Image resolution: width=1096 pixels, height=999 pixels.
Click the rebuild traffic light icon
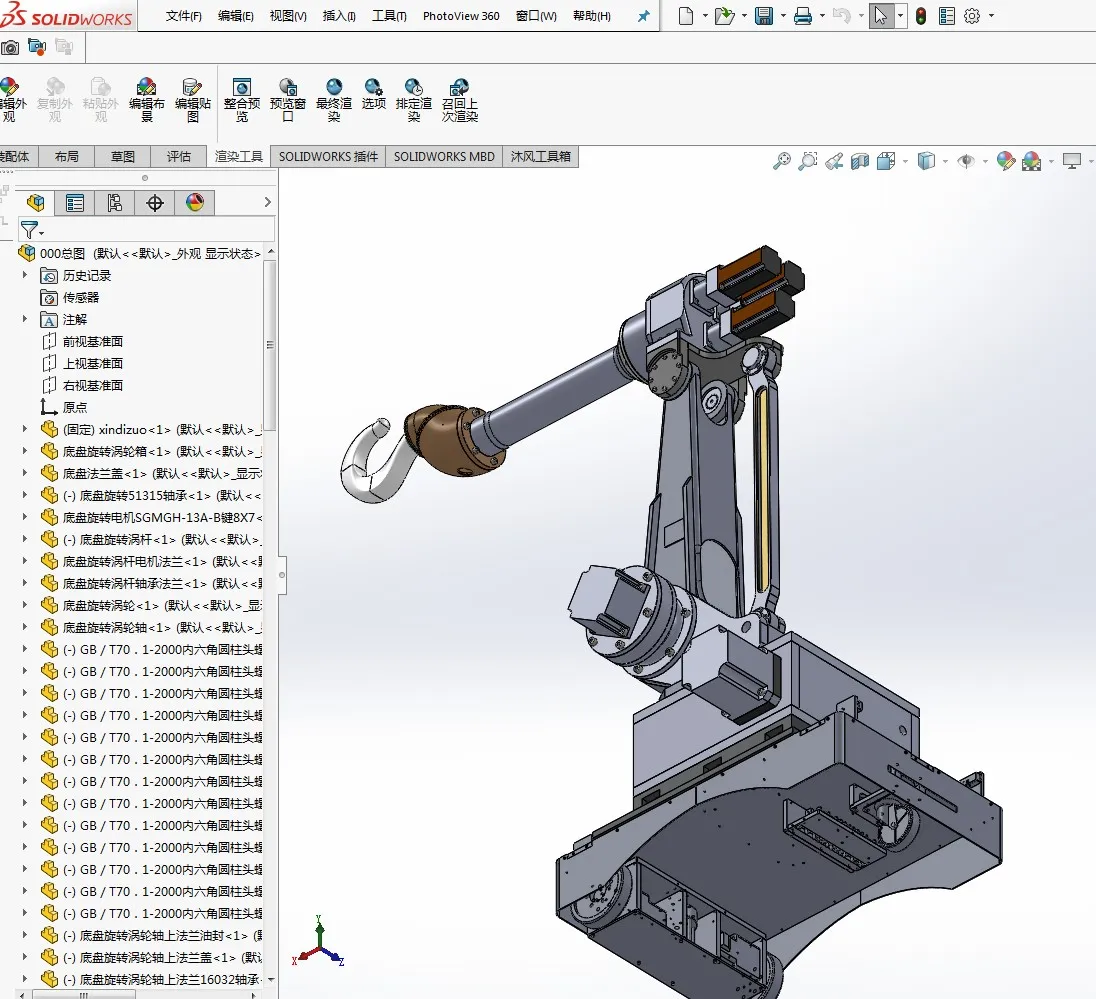tap(921, 16)
